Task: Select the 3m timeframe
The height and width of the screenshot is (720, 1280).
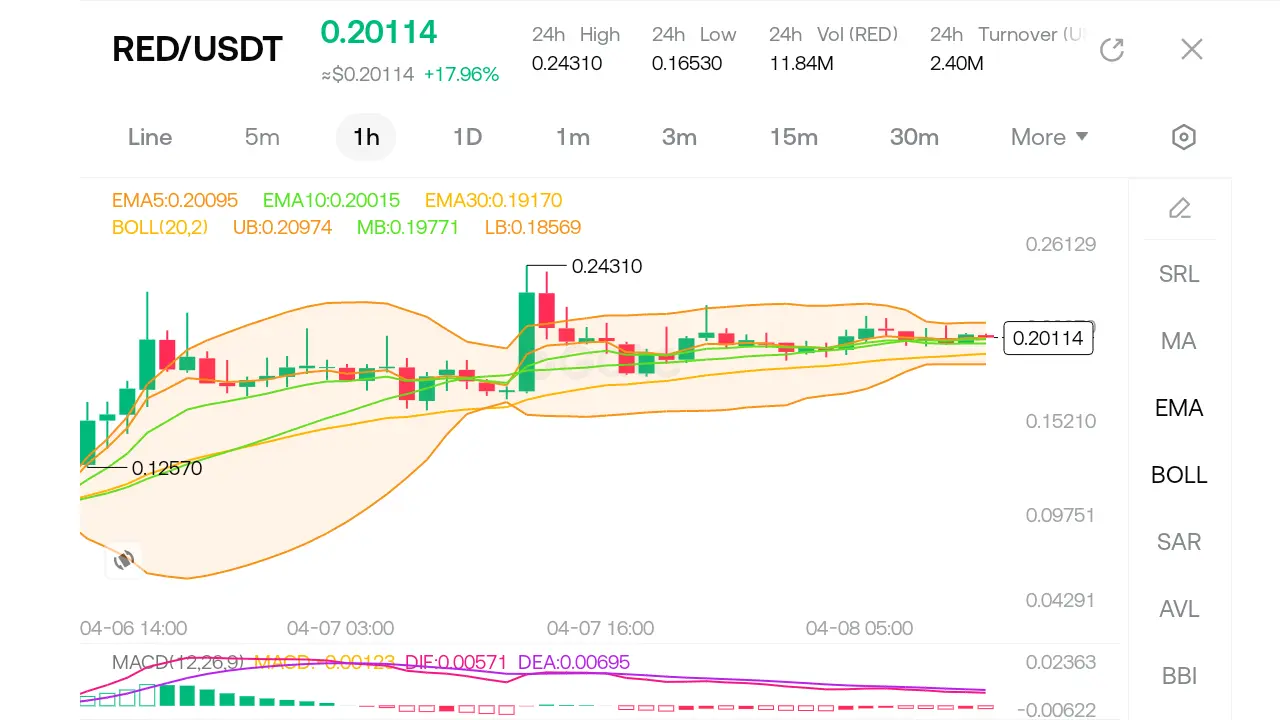Action: 679,137
